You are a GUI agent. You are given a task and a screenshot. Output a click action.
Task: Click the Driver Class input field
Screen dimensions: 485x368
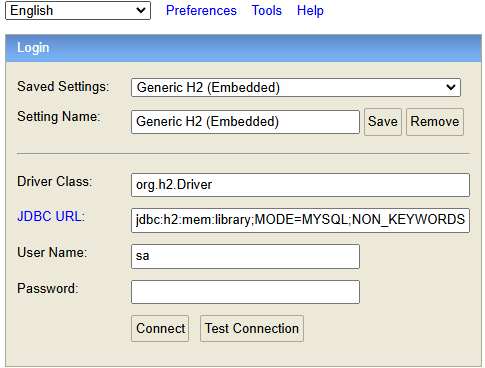(x=300, y=185)
